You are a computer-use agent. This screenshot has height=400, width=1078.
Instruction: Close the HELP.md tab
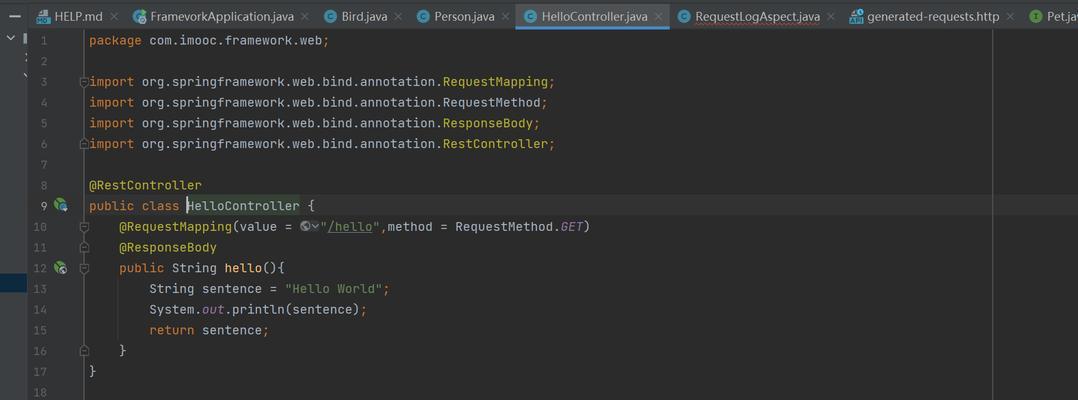coord(114,16)
